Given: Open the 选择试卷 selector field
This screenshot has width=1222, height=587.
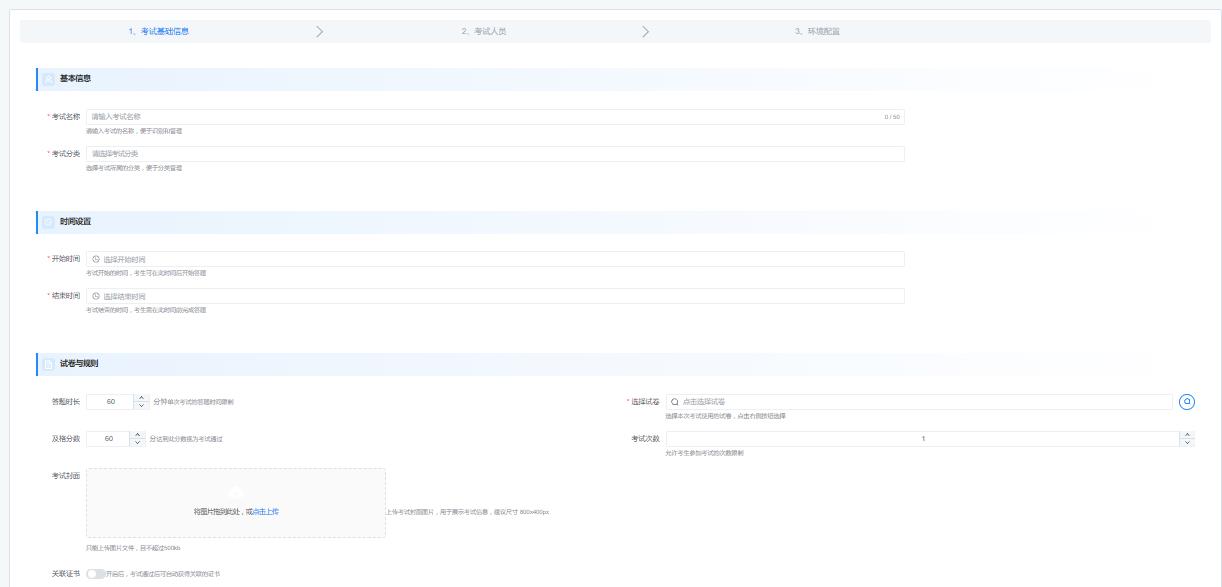Looking at the screenshot, I should pyautogui.click(x=920, y=401).
